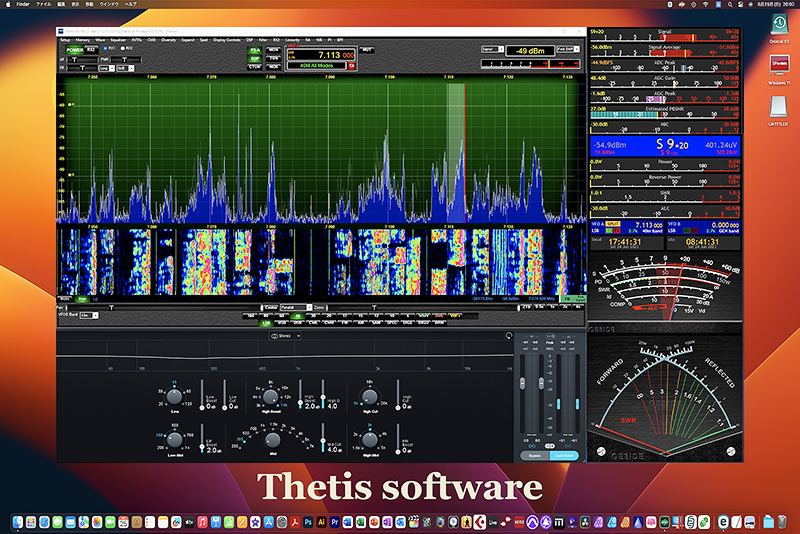Viewport: 800px width, 534px height.
Task: Toggle the MOX transmit button
Action: click(273, 67)
